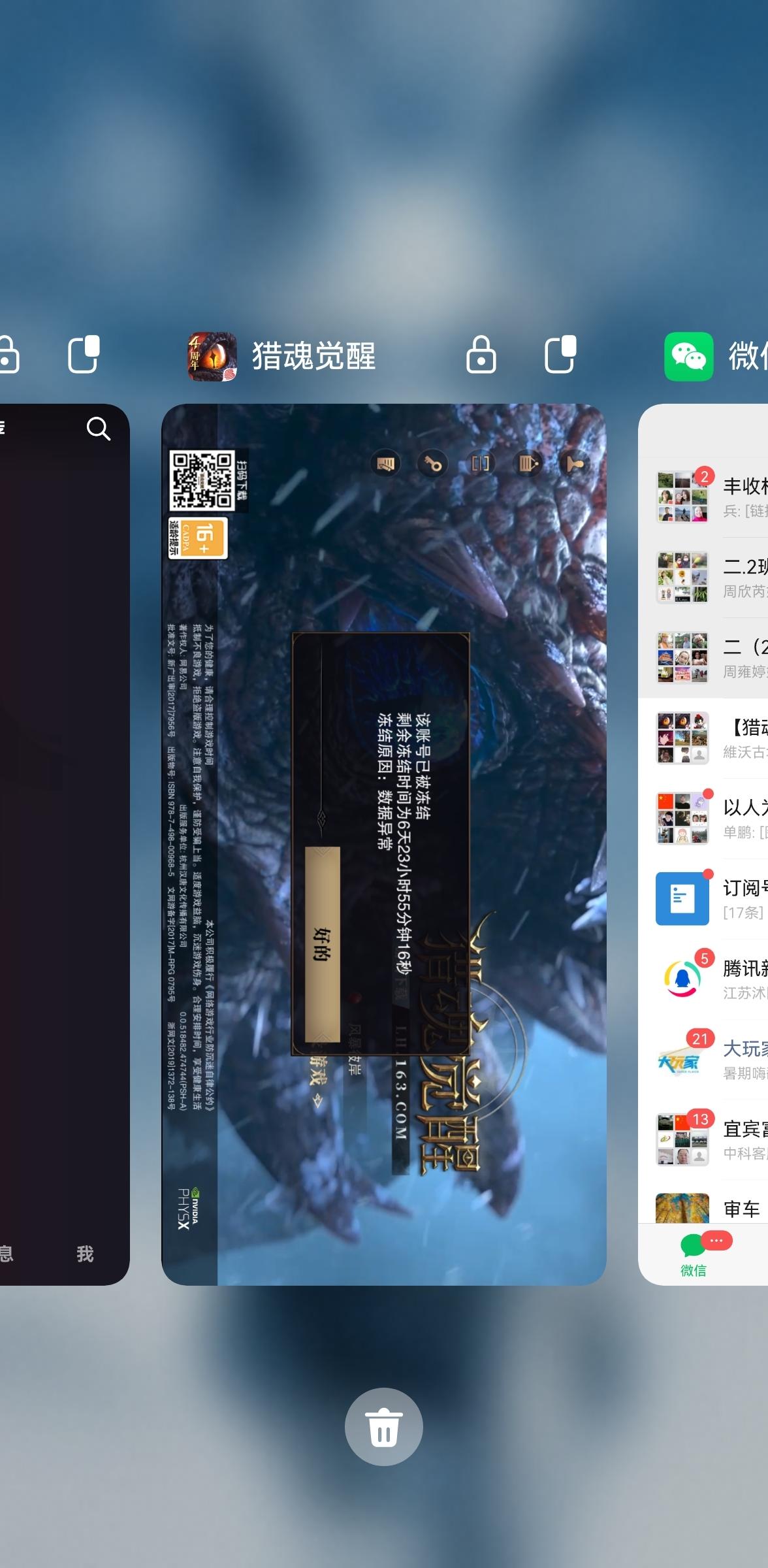
Task: Open 订阅号 subscription messages row
Action: (703, 899)
